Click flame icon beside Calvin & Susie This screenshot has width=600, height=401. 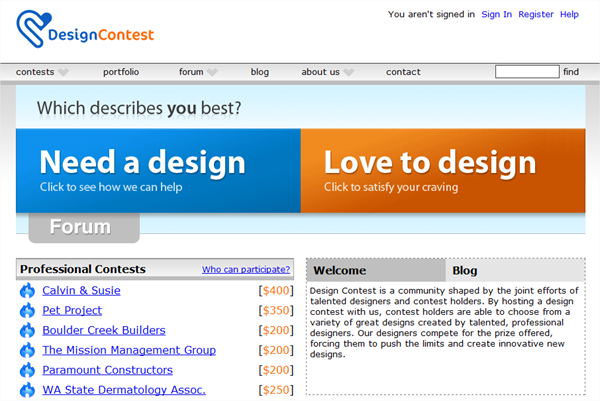27,291
